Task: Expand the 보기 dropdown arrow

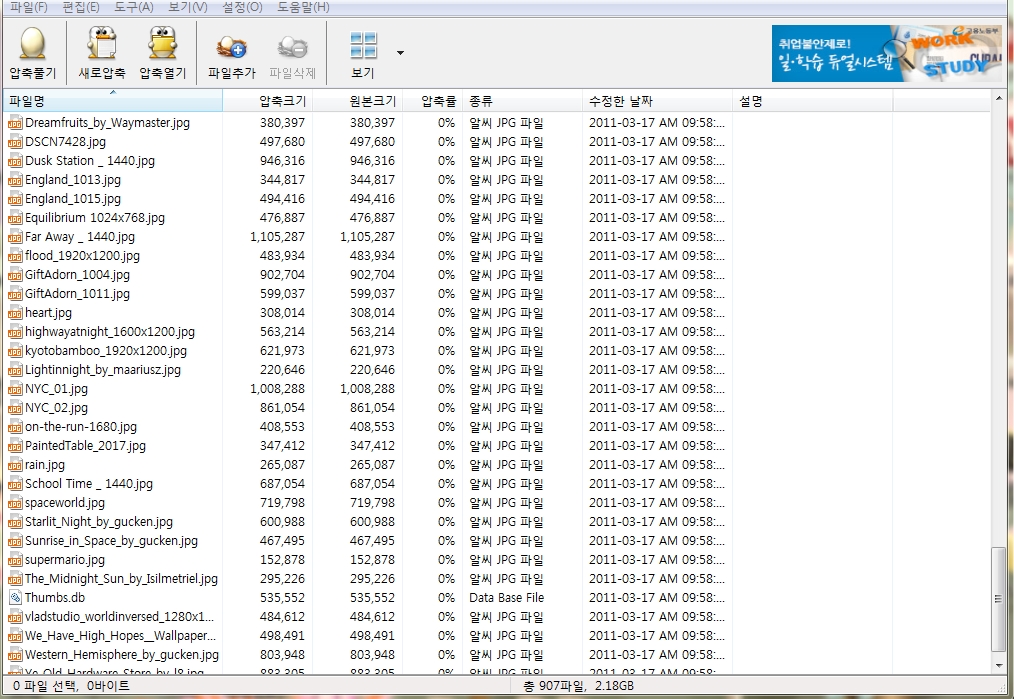Action: pyautogui.click(x=400, y=52)
